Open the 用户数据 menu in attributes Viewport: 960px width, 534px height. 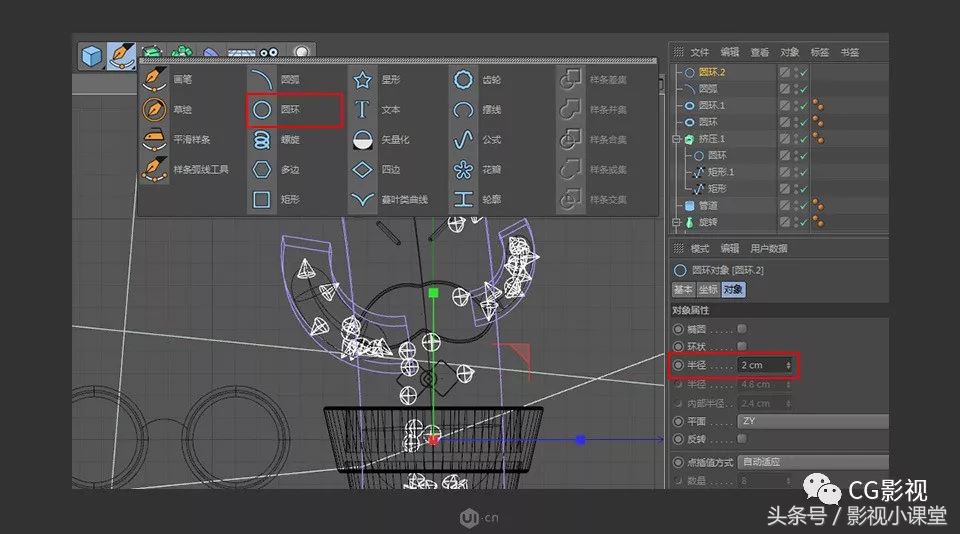(768, 249)
